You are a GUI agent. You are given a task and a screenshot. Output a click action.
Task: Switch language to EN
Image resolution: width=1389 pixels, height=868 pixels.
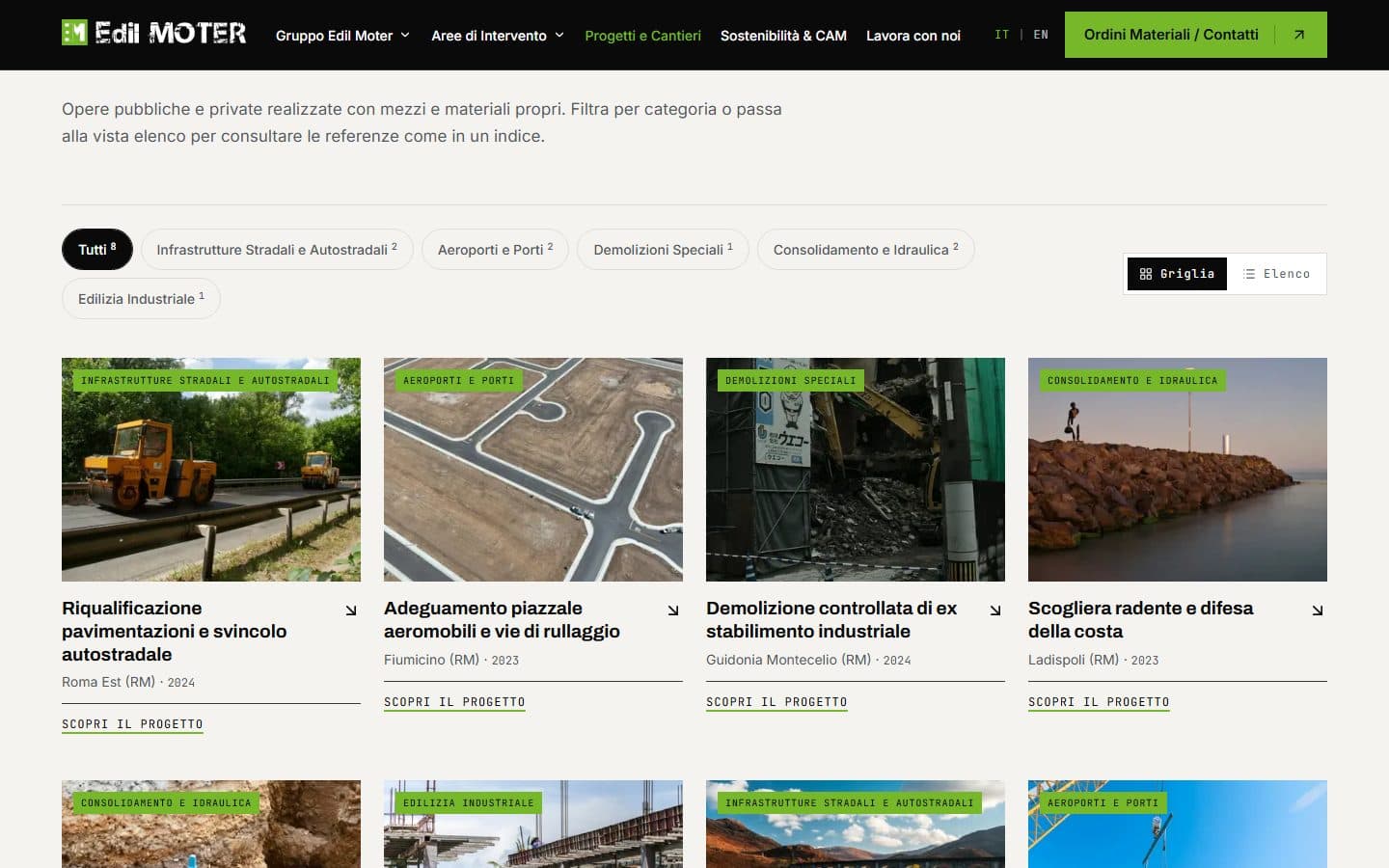coord(1041,35)
